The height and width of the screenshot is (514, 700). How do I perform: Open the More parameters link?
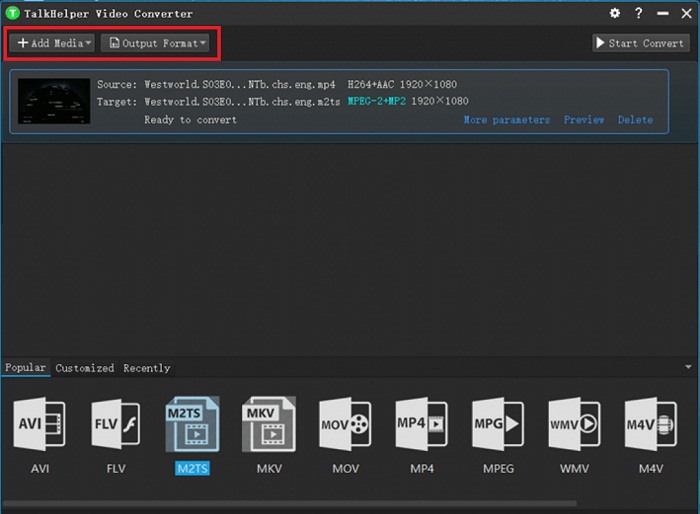[507, 120]
